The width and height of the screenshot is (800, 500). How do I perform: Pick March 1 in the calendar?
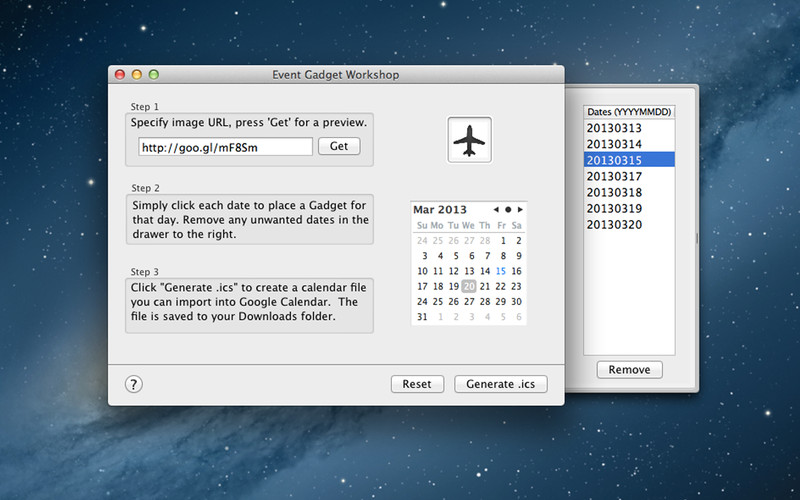[503, 241]
